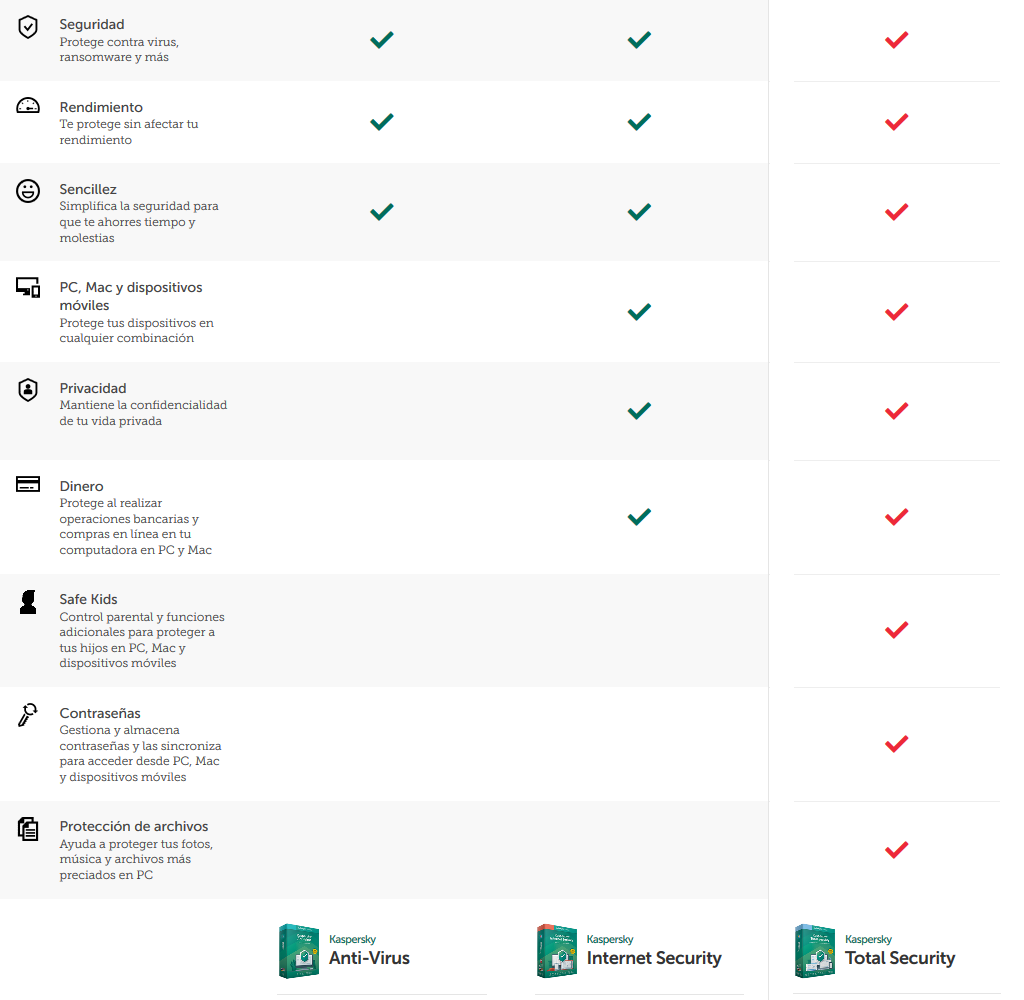This screenshot has width=1024, height=1000.
Task: Click the Contraseñas key icon
Action: click(x=28, y=715)
